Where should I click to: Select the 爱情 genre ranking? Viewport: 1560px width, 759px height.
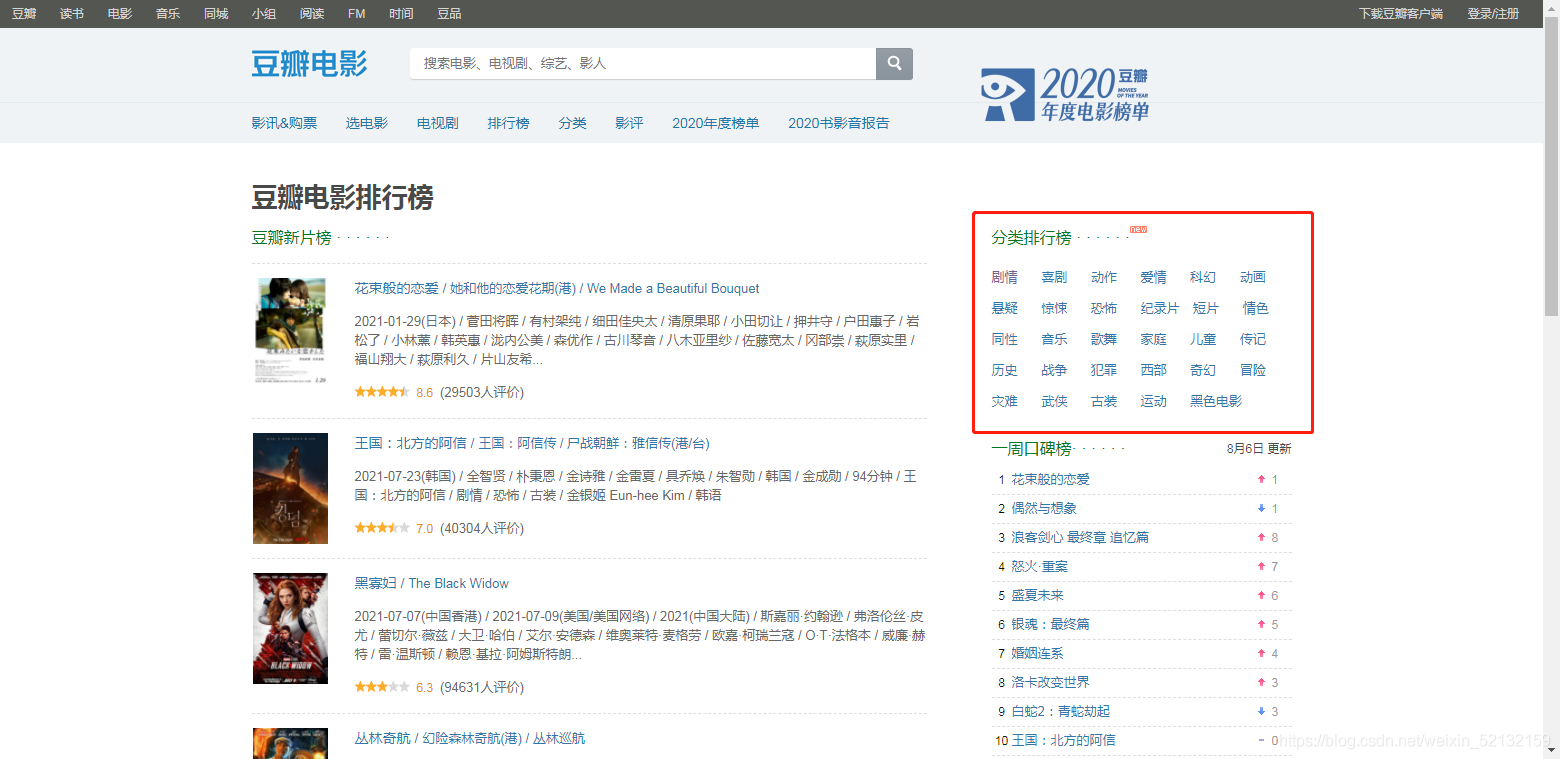pyautogui.click(x=1153, y=277)
